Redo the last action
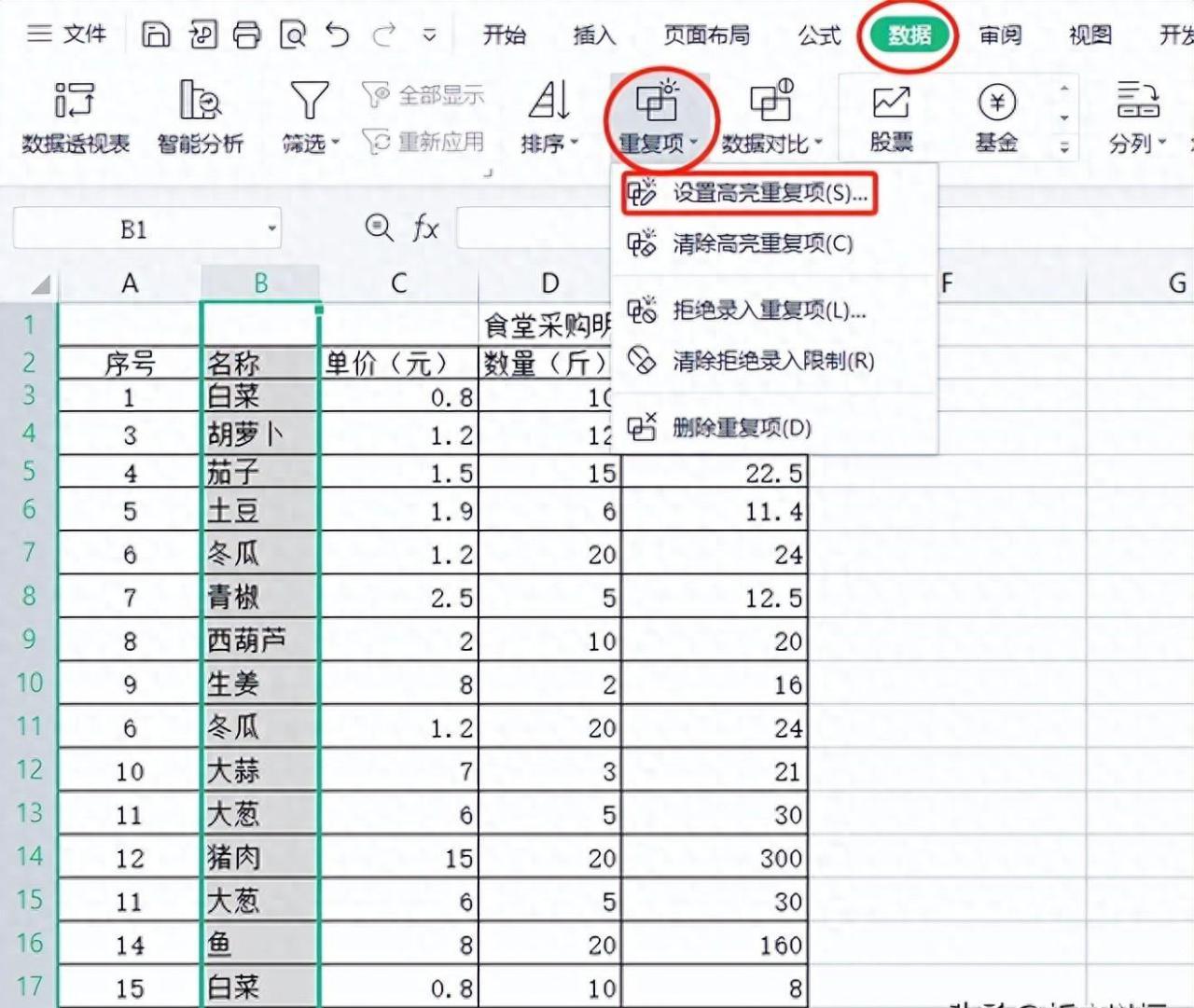Viewport: 1194px width, 1008px height. pyautogui.click(x=383, y=35)
